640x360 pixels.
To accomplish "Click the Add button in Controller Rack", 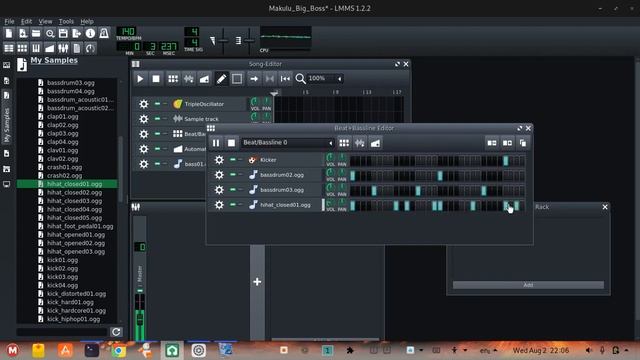I will (528, 285).
